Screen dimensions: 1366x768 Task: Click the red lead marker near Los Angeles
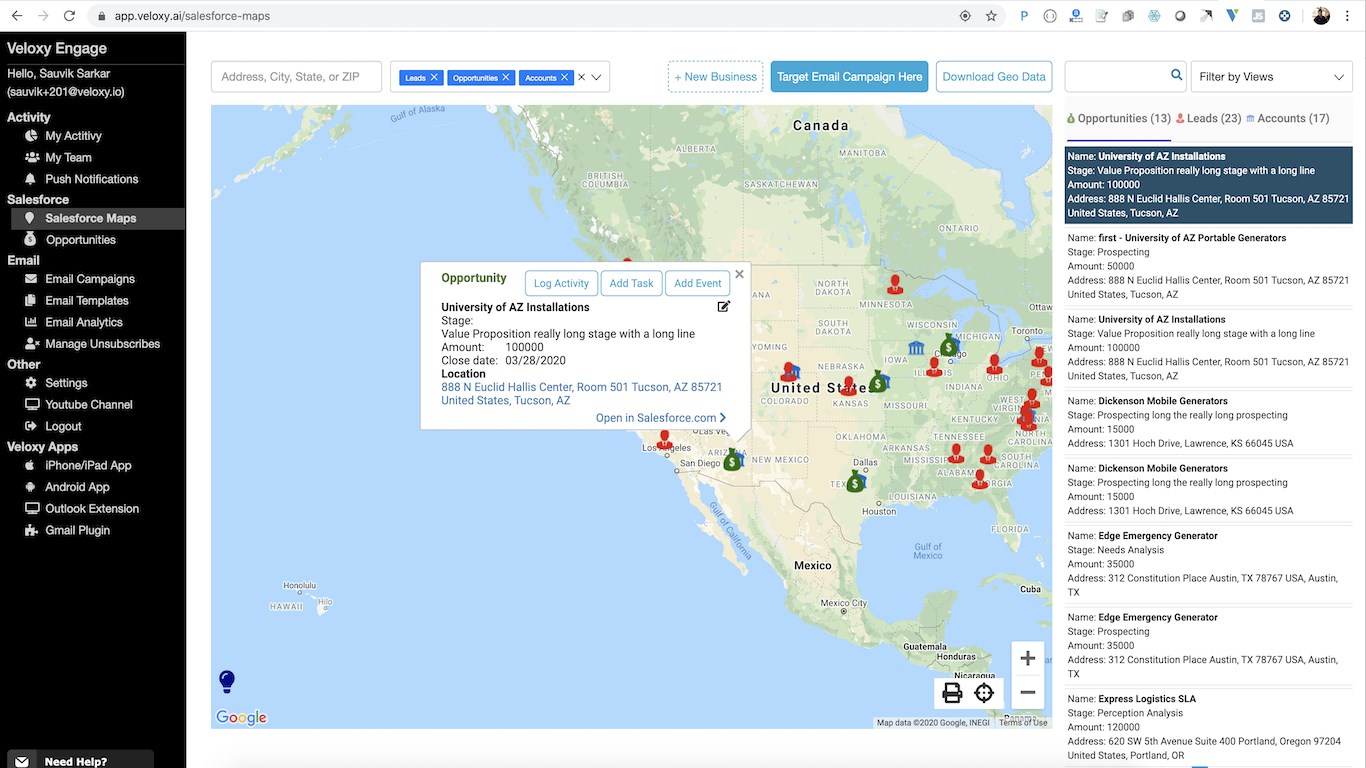665,440
